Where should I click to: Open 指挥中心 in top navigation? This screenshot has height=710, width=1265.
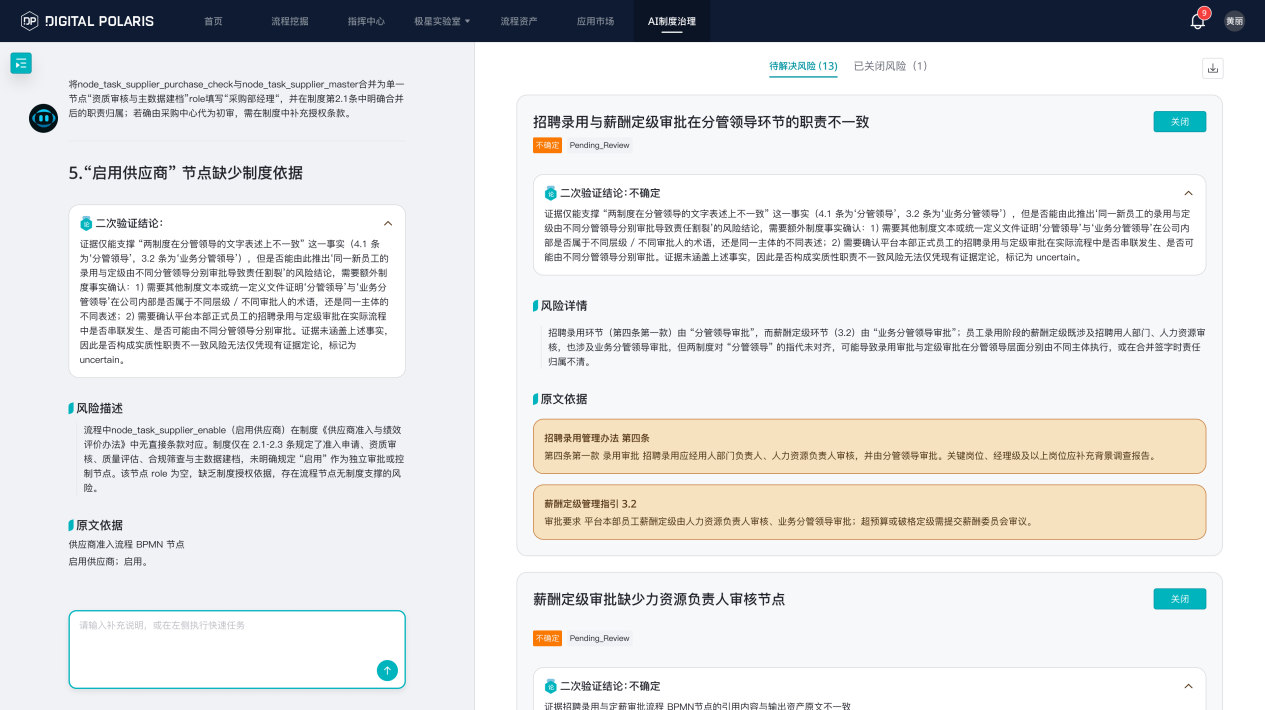click(366, 21)
